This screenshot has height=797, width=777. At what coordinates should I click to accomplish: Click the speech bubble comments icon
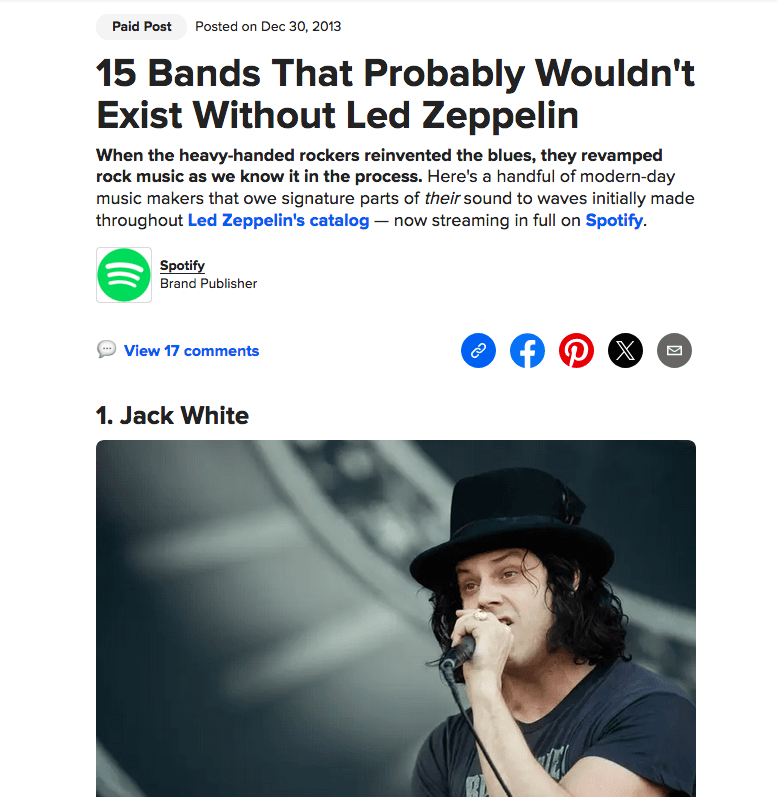pos(106,349)
